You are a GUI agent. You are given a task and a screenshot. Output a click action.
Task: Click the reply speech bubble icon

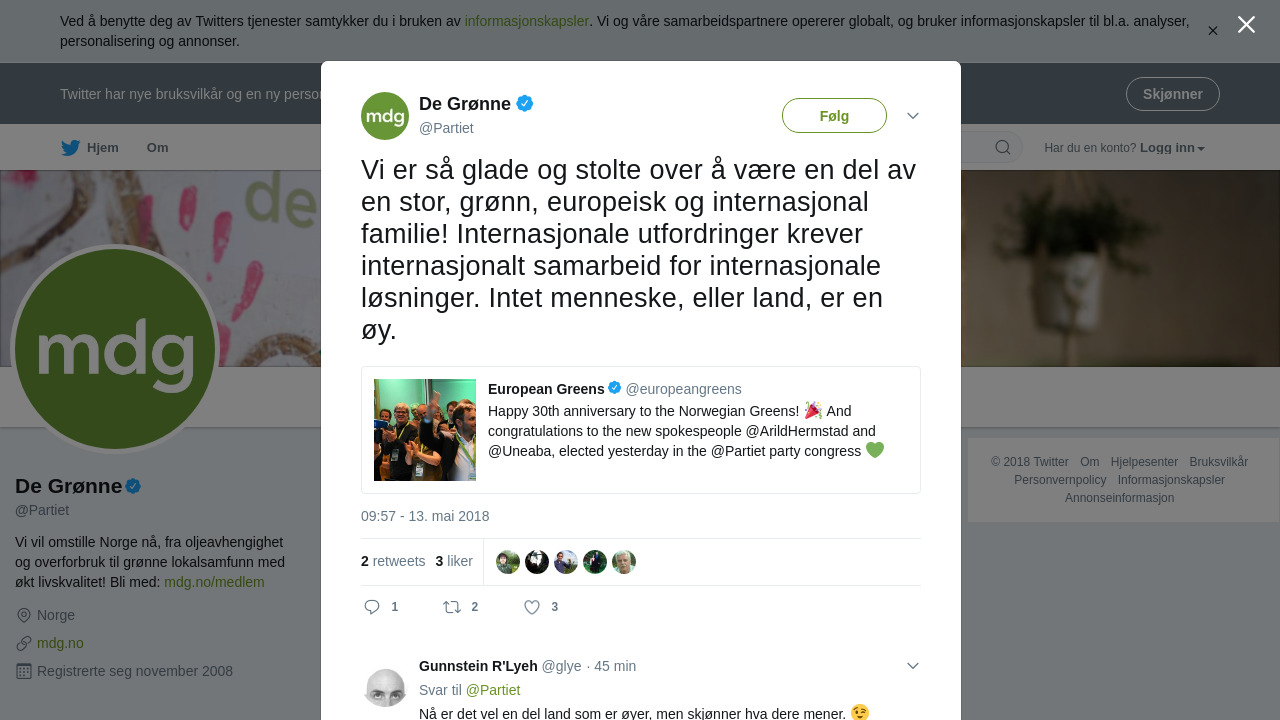point(372,607)
